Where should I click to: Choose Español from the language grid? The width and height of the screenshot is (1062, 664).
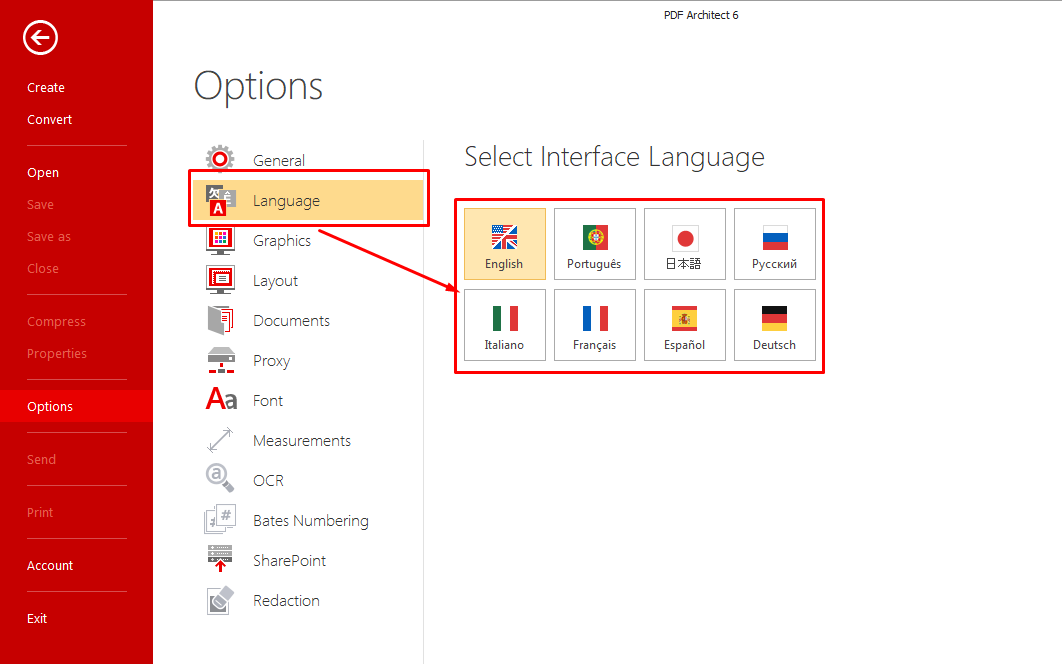pos(684,325)
